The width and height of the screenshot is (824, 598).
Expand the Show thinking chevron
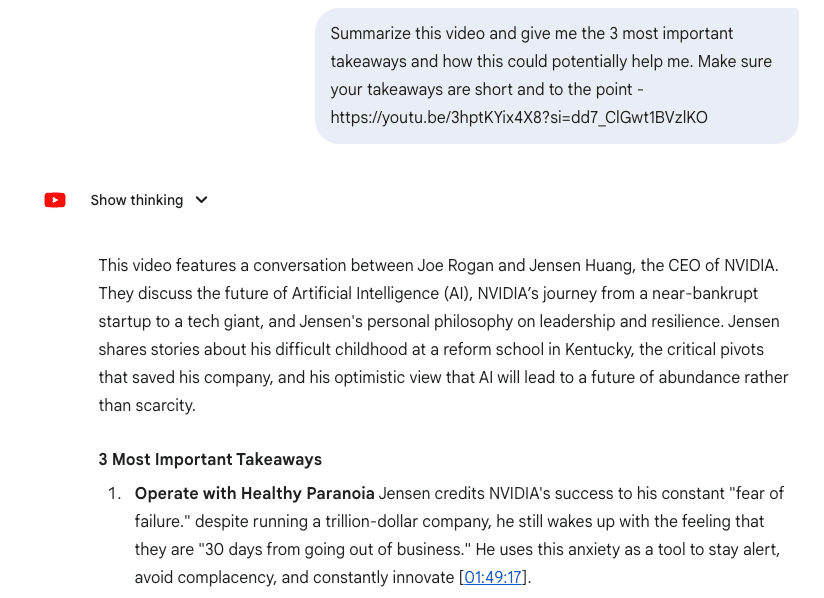click(201, 200)
